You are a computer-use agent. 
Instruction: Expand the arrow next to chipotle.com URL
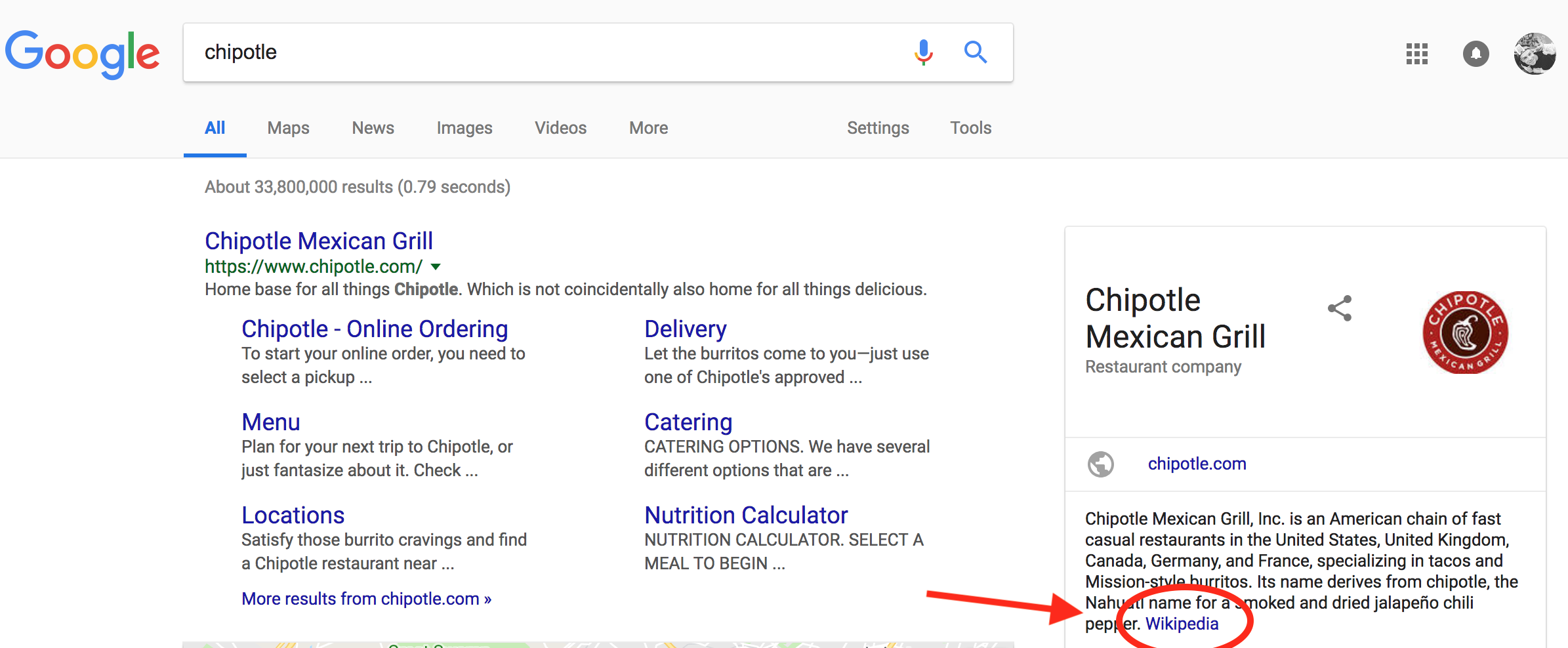(x=436, y=267)
